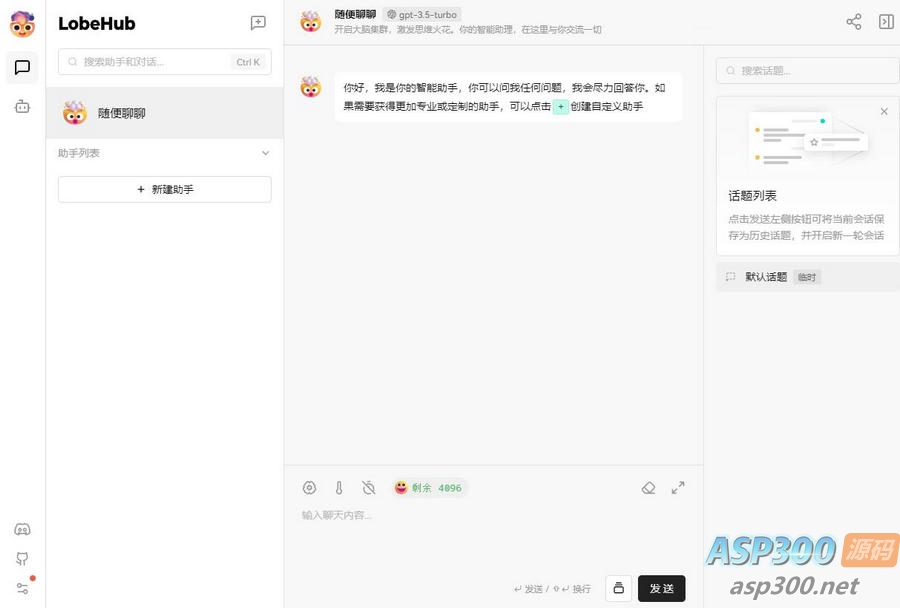Click the bot avatar beside welcome message

(311, 87)
